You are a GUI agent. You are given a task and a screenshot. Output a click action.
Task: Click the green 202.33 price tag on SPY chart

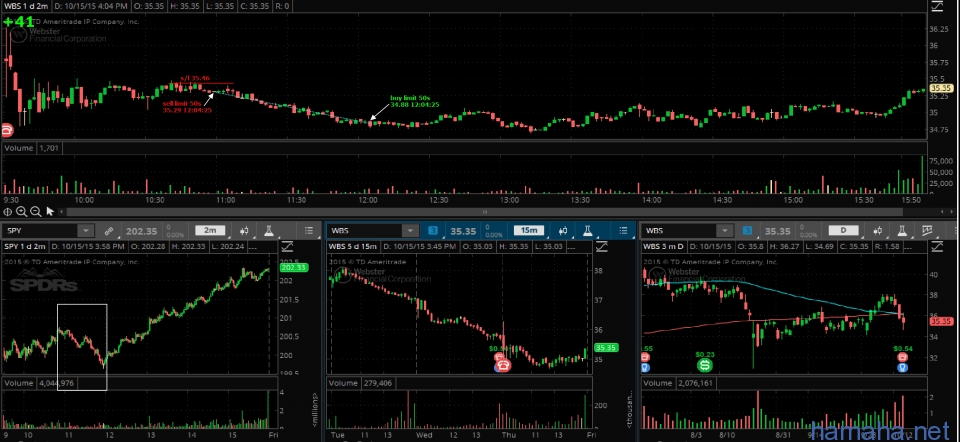(294, 268)
